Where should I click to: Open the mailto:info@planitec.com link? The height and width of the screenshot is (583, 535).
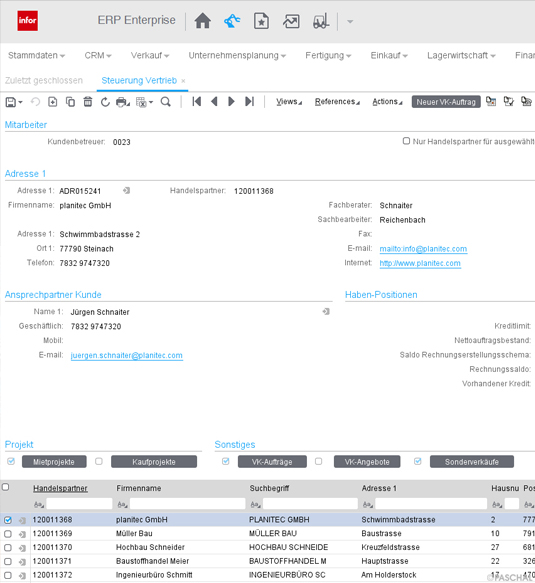423,249
